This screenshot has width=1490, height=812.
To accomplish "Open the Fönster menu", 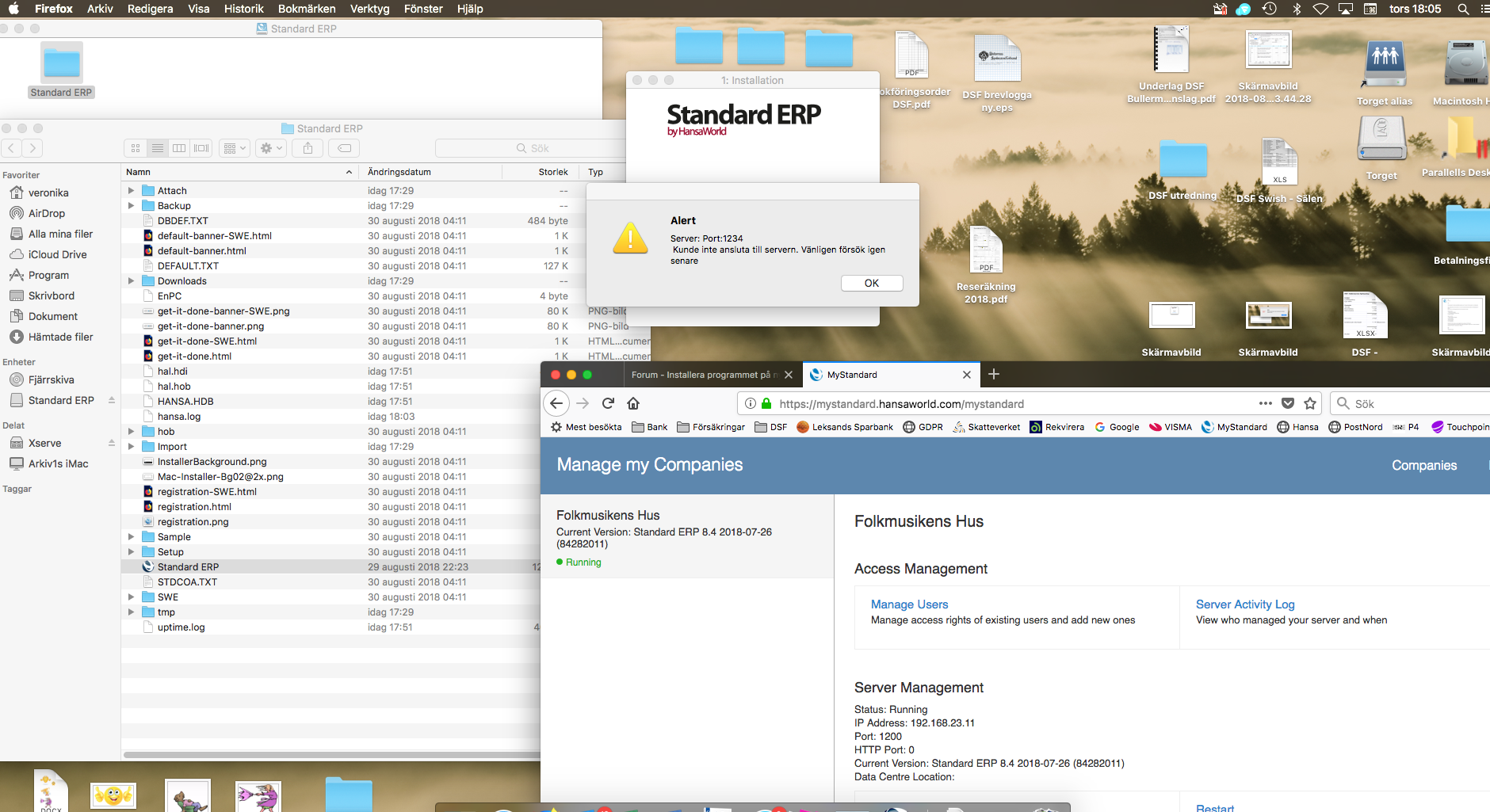I will coord(423,9).
